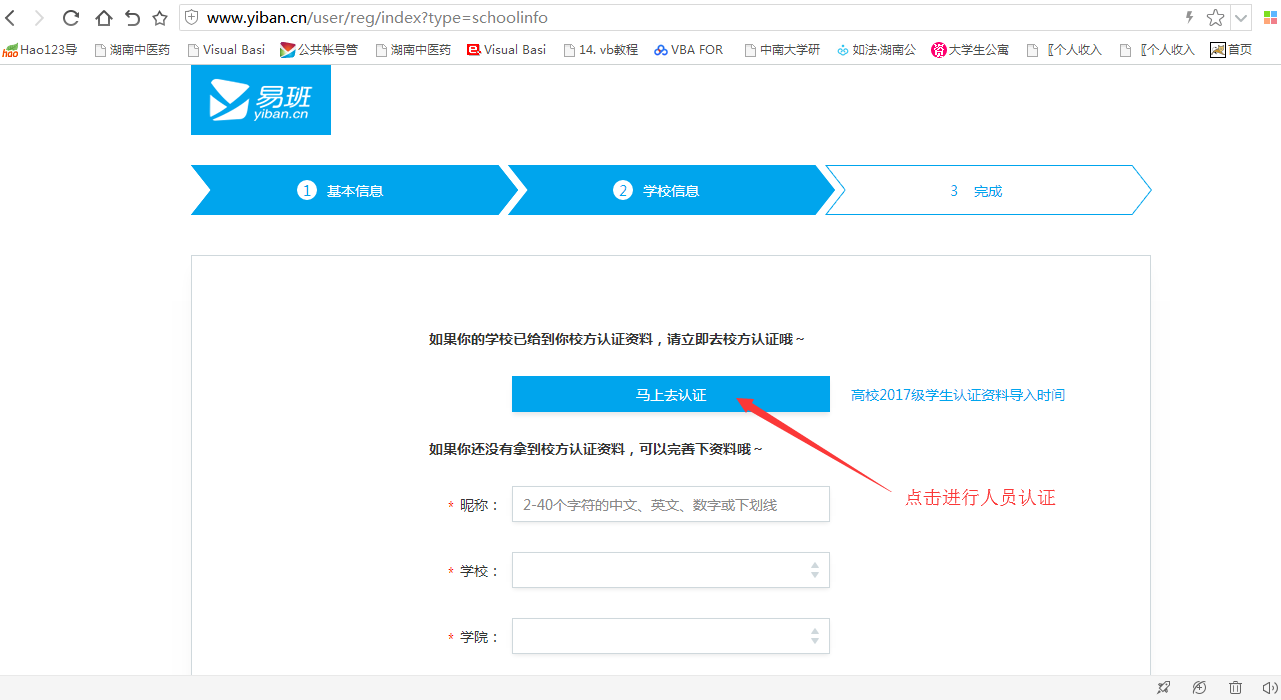
Task: Click the trash icon in status bar
Action: pyautogui.click(x=1236, y=687)
